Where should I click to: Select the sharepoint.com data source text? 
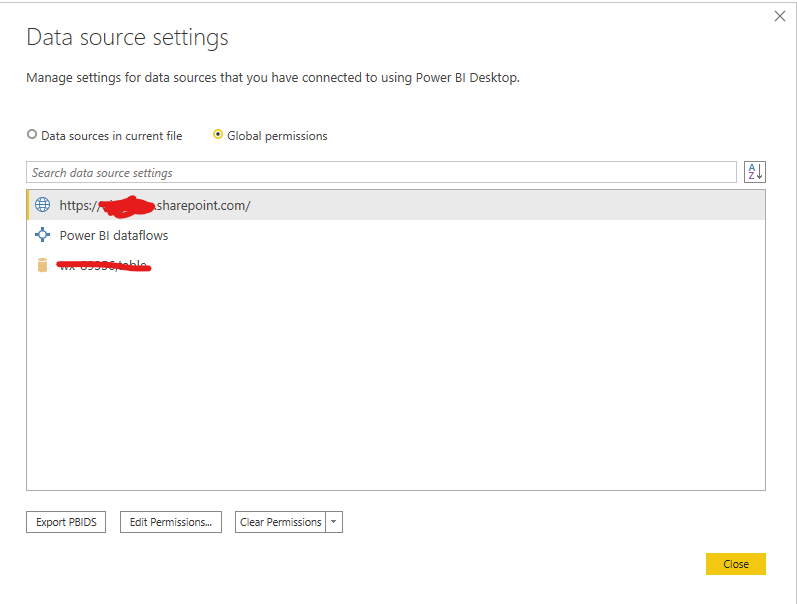pos(155,205)
